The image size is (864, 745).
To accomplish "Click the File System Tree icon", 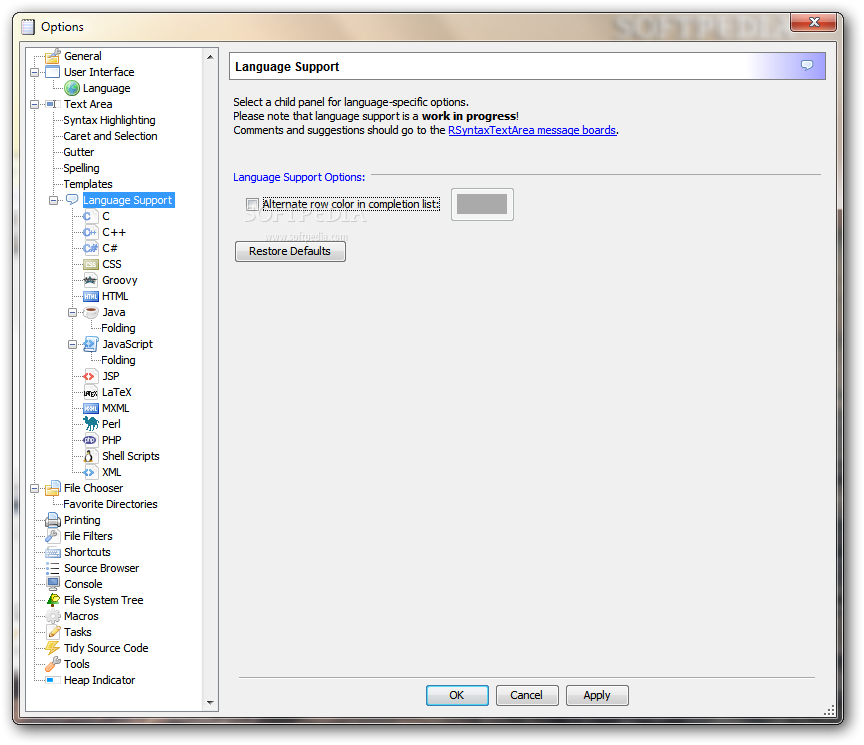I will (x=53, y=600).
